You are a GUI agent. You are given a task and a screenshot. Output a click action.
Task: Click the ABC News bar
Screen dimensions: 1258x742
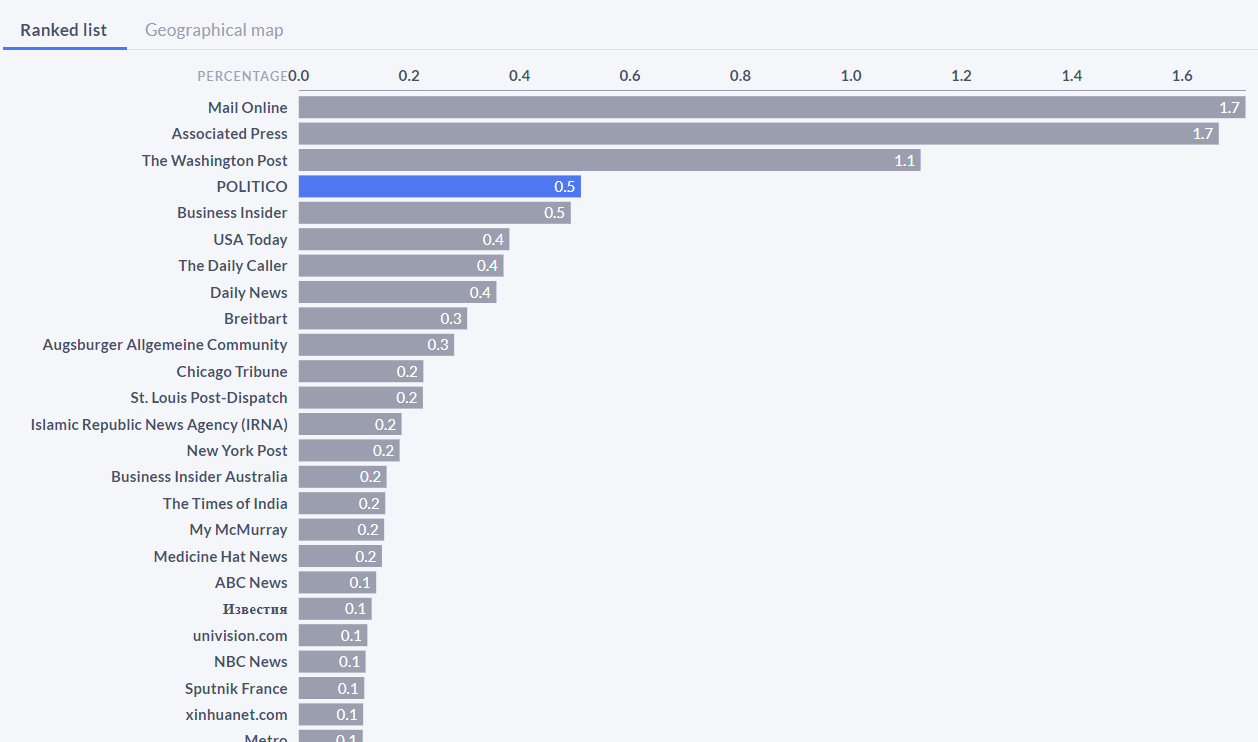coord(333,582)
